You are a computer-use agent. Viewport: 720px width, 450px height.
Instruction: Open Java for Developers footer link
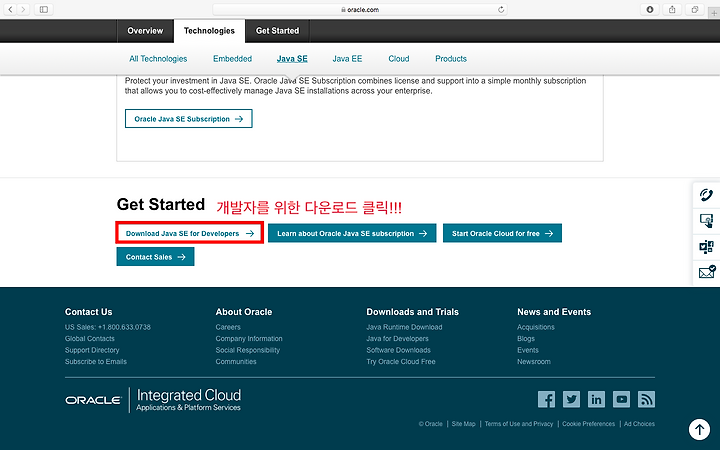(397, 338)
